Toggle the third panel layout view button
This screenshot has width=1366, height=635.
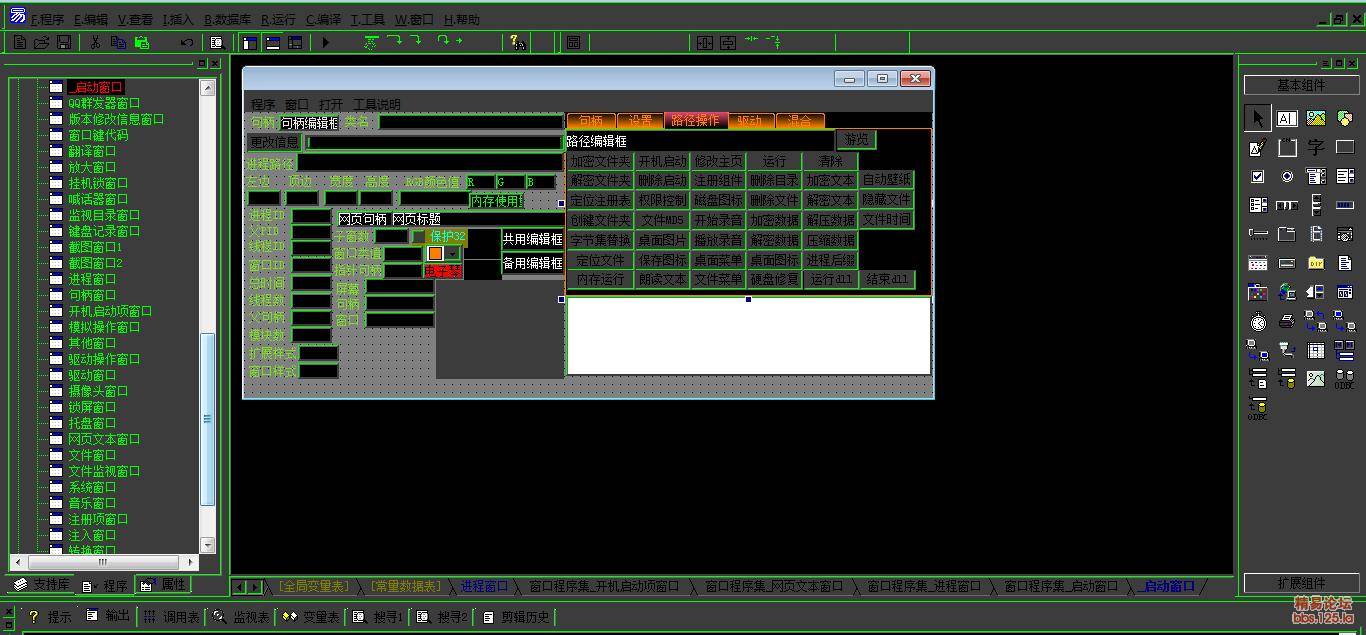coord(295,42)
